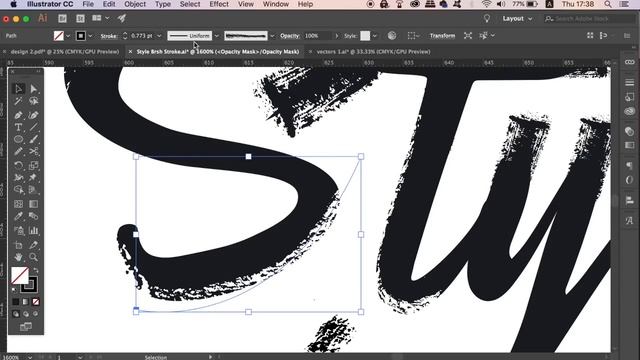The image size is (640, 360).
Task: Open stroke color dropdown in control bar
Action: pos(90,36)
